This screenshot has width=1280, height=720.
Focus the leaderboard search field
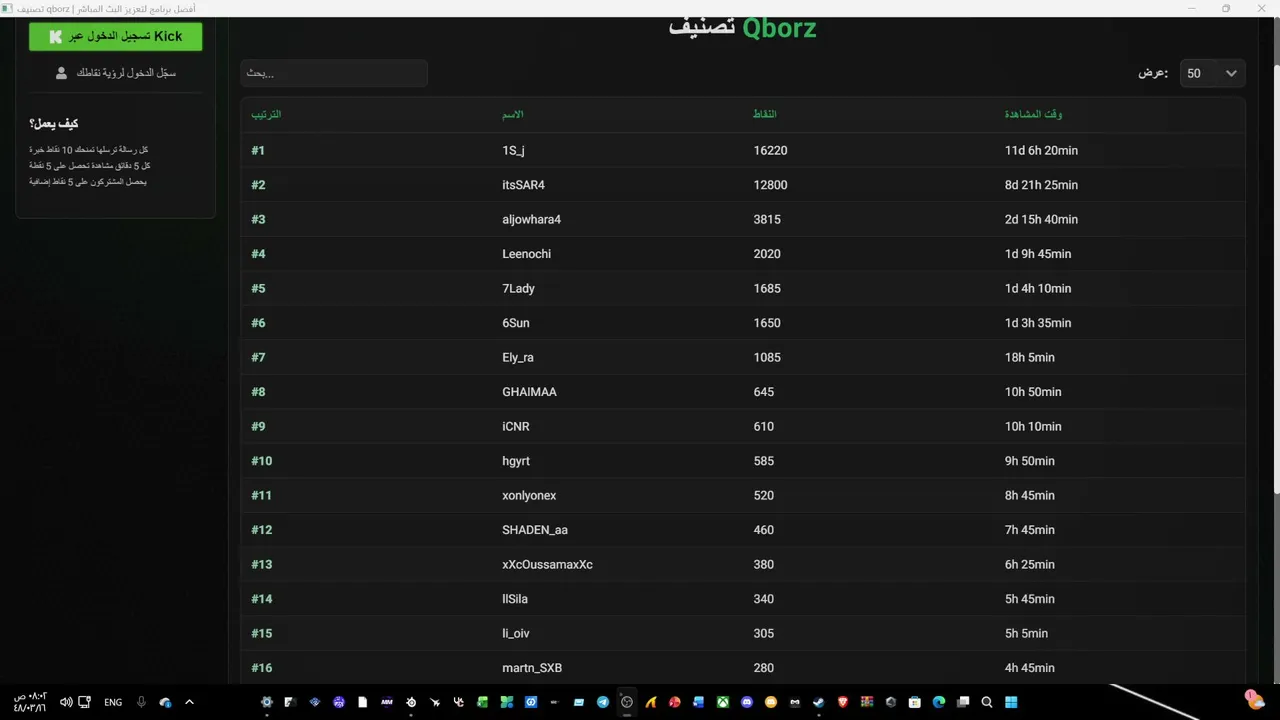coord(334,73)
